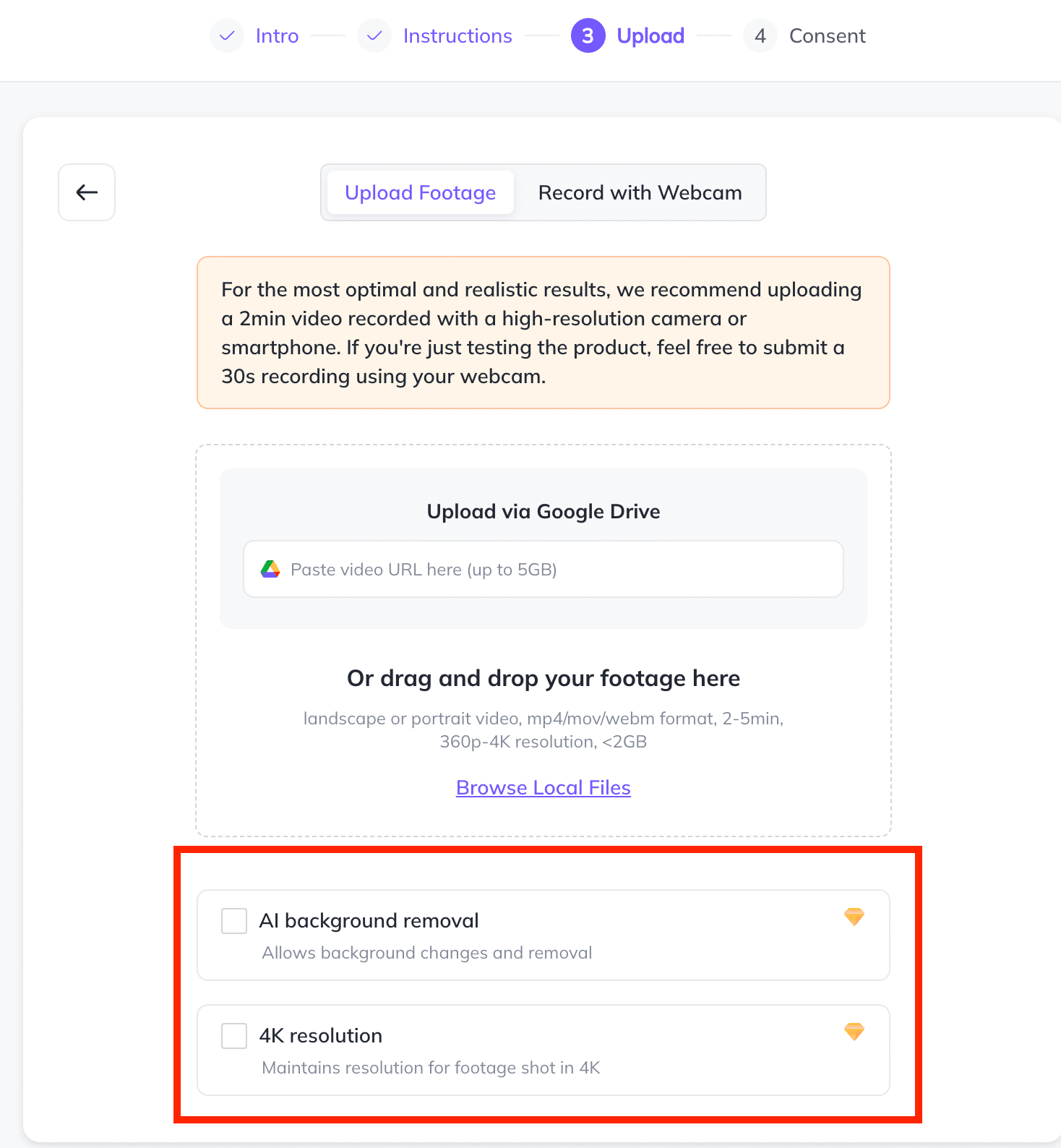Go to the Intro step label
Image resolution: width=1061 pixels, height=1148 pixels.
(x=277, y=36)
